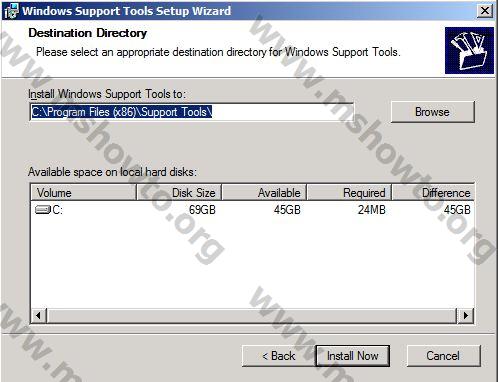Screen dimensions: 498x382
Task: Click the left arrow of horizontal scrollbar
Action: [39, 315]
